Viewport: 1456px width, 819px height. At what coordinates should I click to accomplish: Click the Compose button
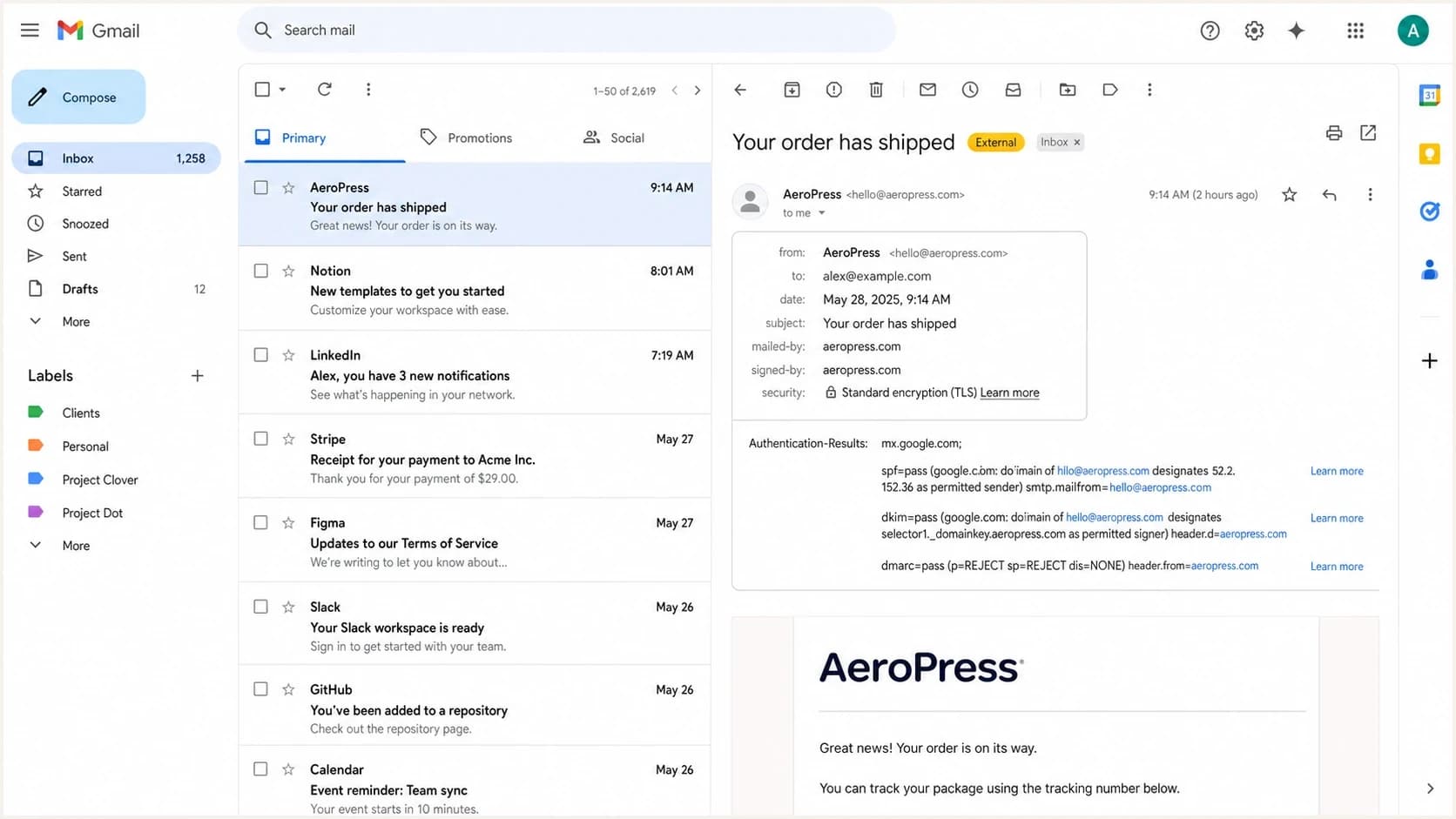tap(78, 97)
